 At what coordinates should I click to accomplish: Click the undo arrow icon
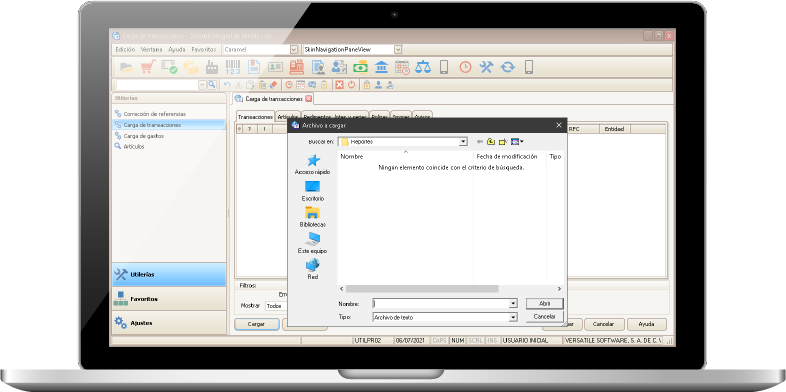[x=227, y=85]
